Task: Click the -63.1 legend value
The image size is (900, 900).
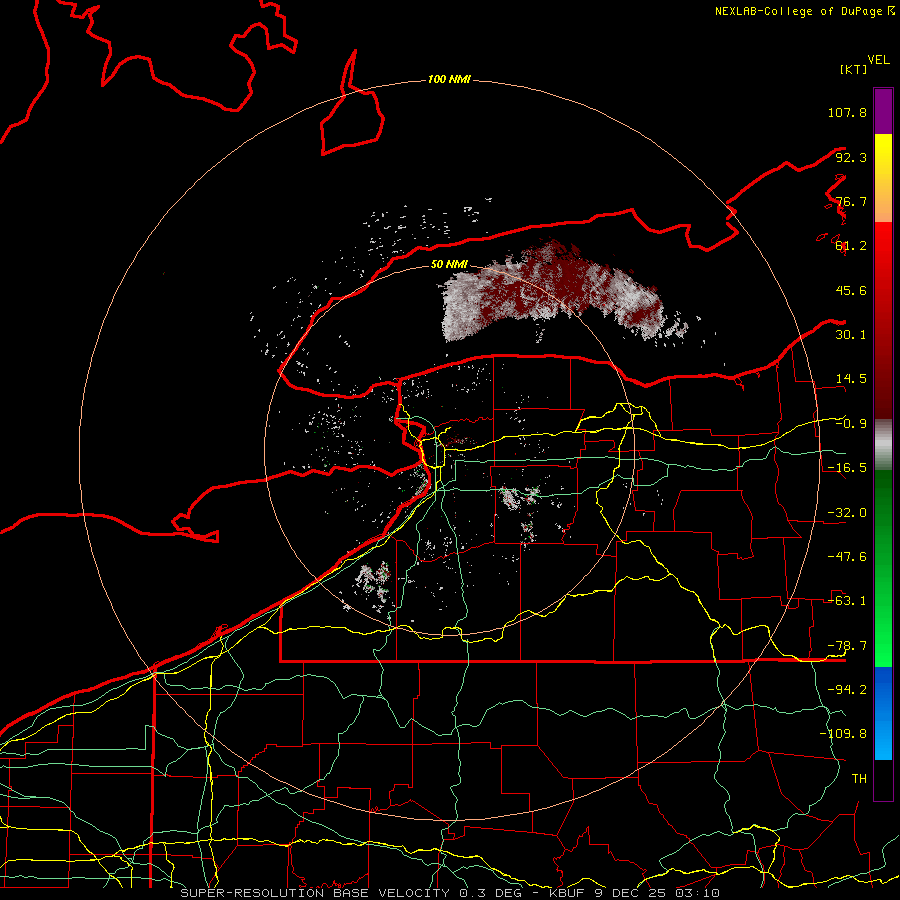Action: pyautogui.click(x=847, y=601)
